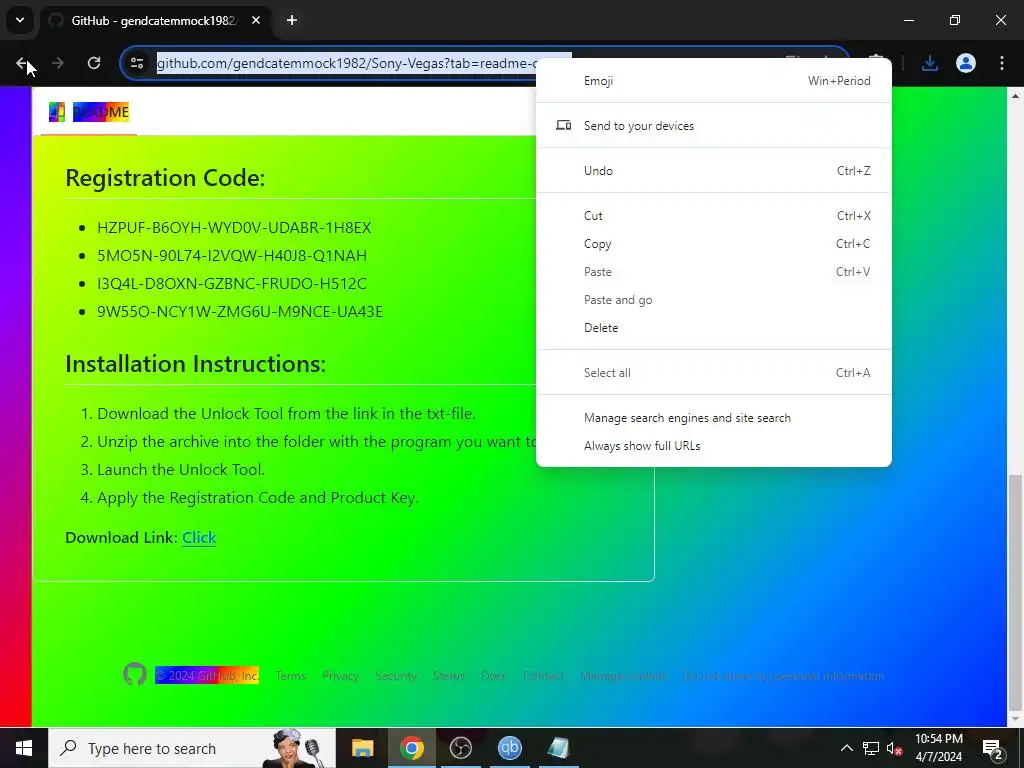Click step 'Launch the Unlock Tool.'
This screenshot has height=768, width=1024.
pyautogui.click(x=181, y=470)
